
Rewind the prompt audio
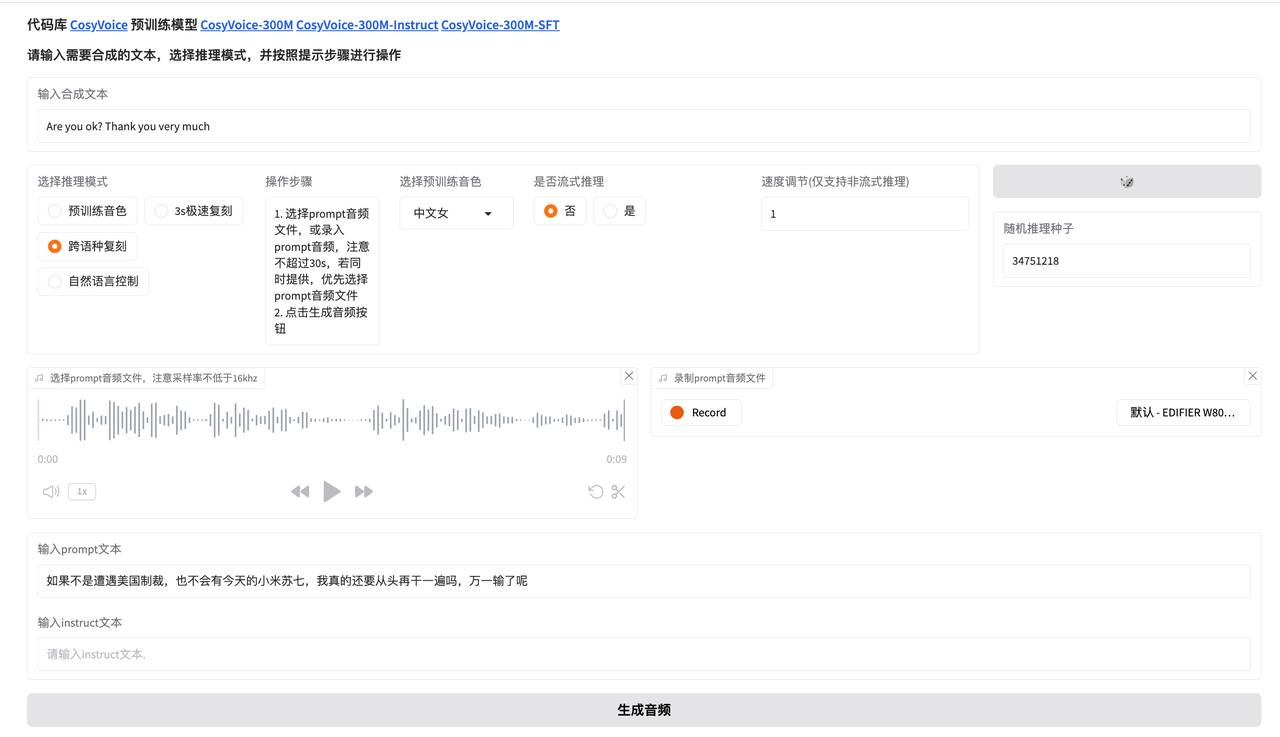(300, 491)
